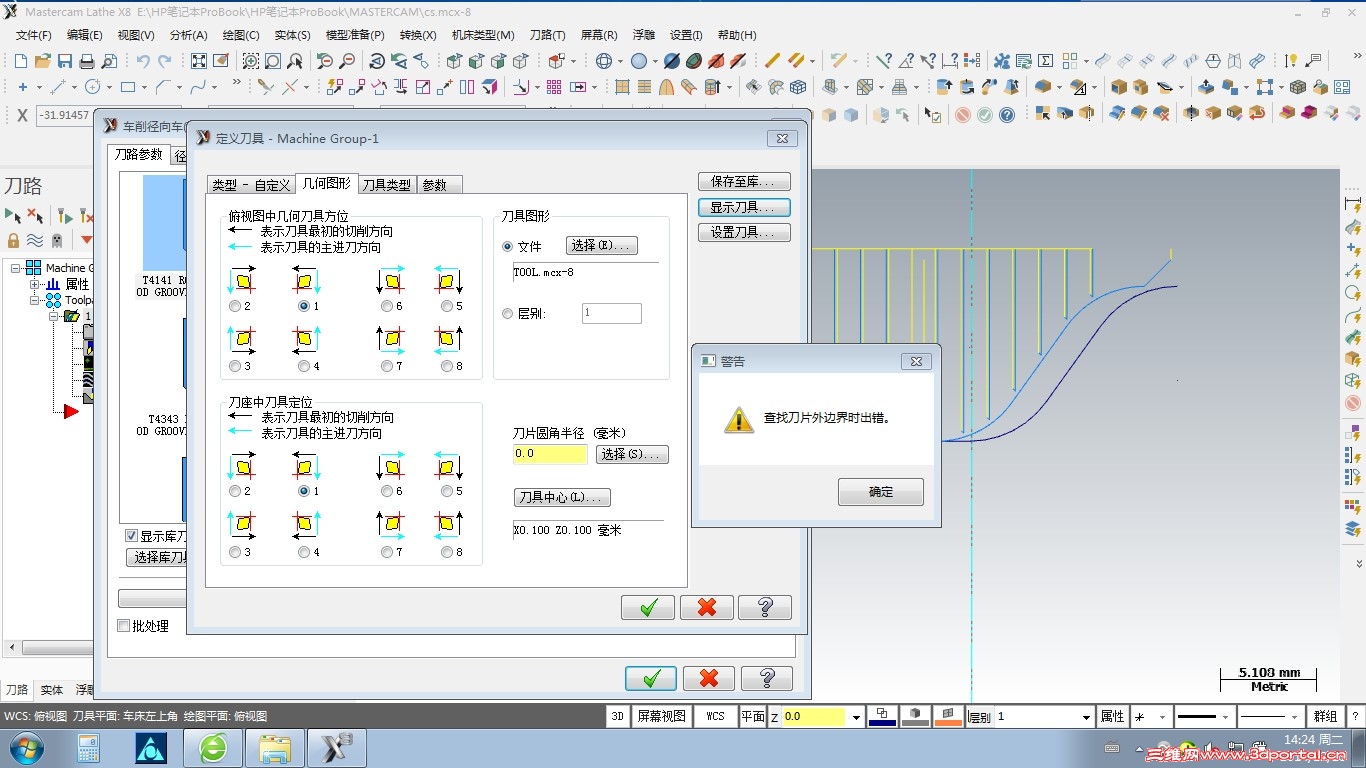The image size is (1366, 768).
Task: Open the 文件(F) menu
Action: [x=33, y=35]
